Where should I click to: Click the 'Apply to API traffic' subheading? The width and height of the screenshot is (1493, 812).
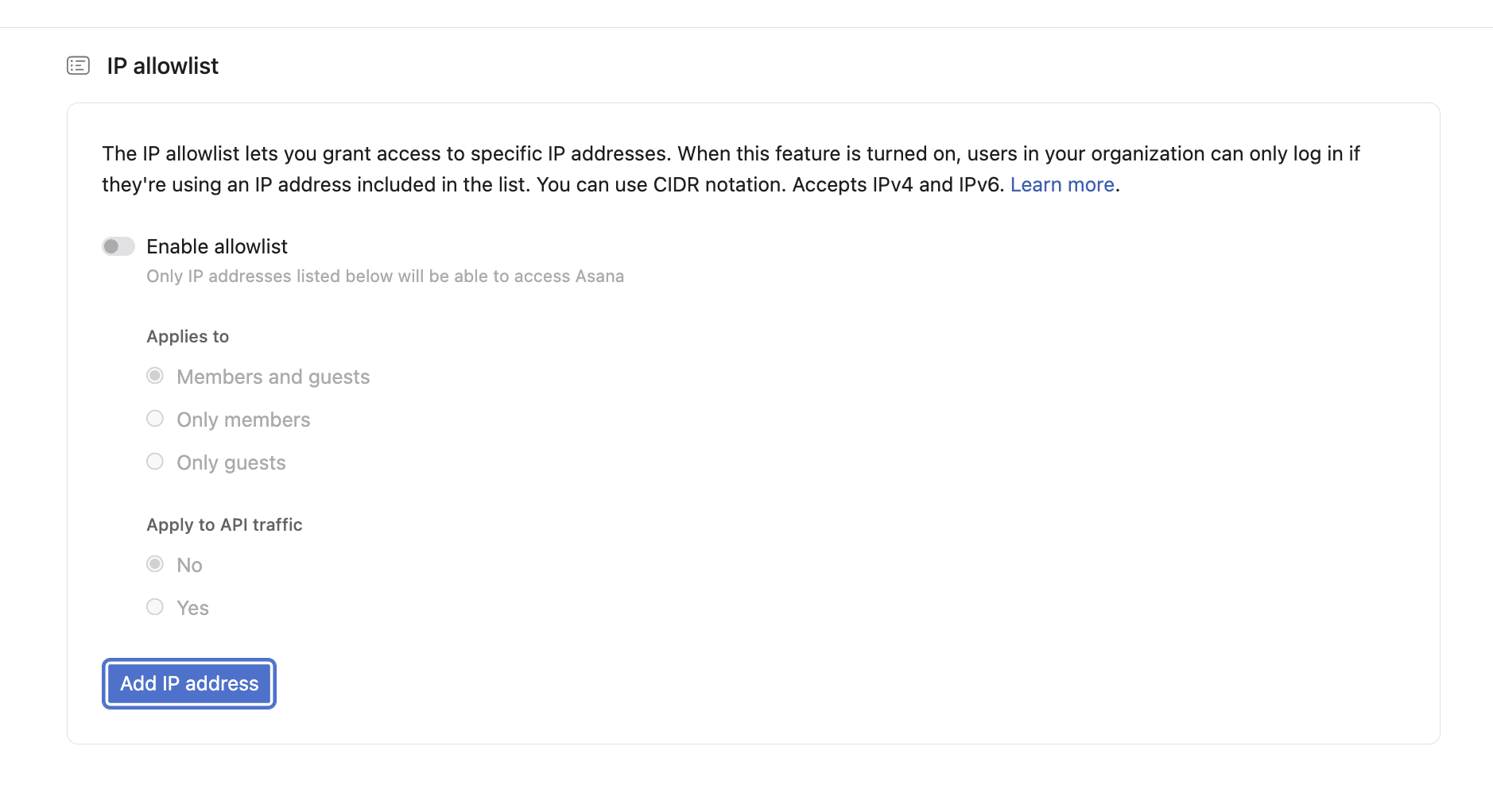(224, 524)
